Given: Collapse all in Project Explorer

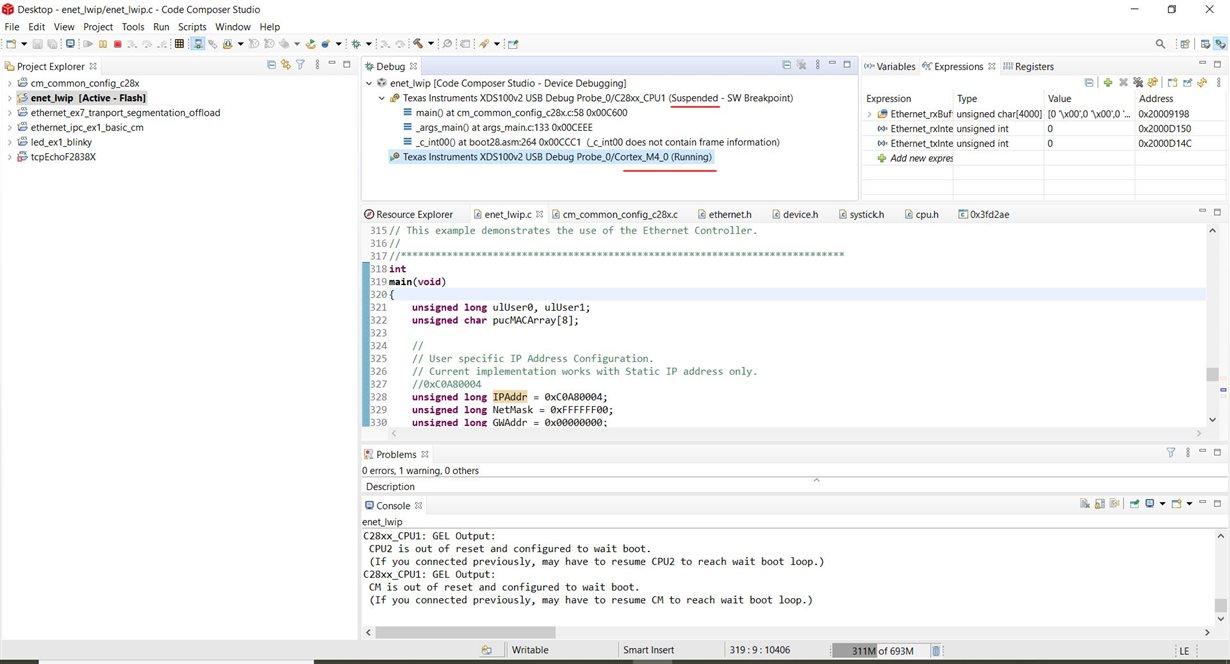Looking at the screenshot, I should (271, 66).
